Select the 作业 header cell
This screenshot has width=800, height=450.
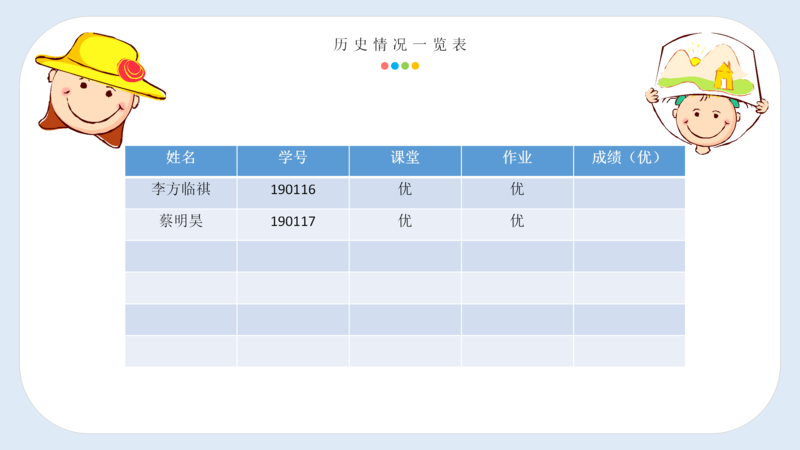pos(517,161)
